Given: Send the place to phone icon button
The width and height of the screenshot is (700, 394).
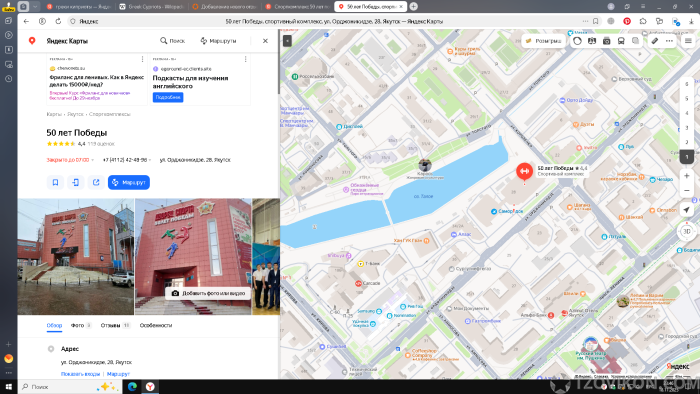Looking at the screenshot, I should pyautogui.click(x=75, y=182).
